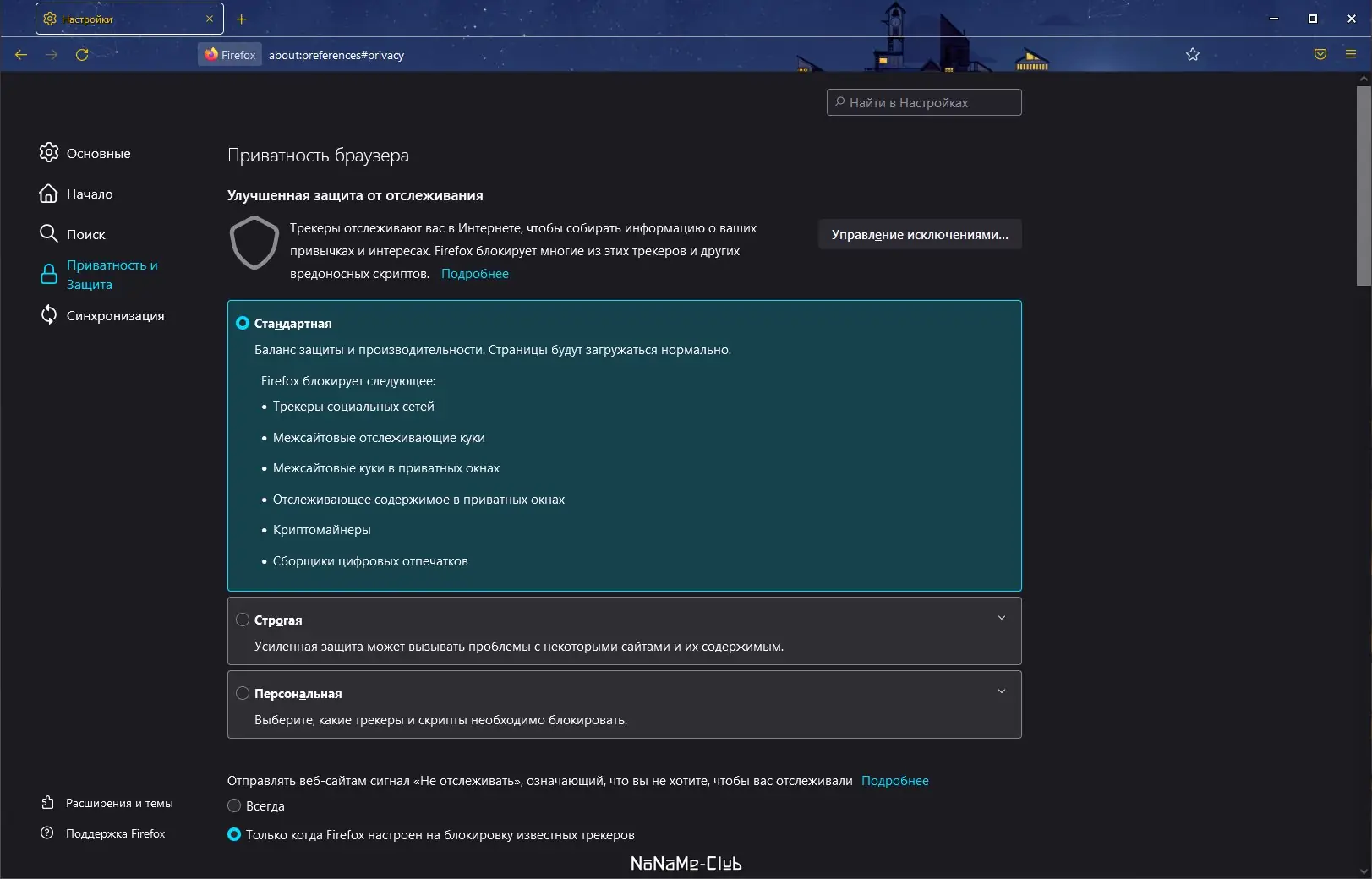This screenshot has height=879, width=1372.
Task: Enable Всегда for Do Not Track
Action: coord(233,806)
